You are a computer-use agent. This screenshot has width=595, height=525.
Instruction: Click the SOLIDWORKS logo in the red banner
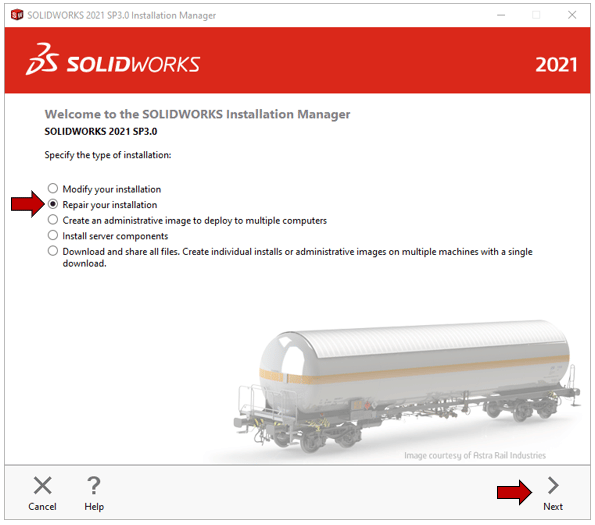click(x=113, y=60)
